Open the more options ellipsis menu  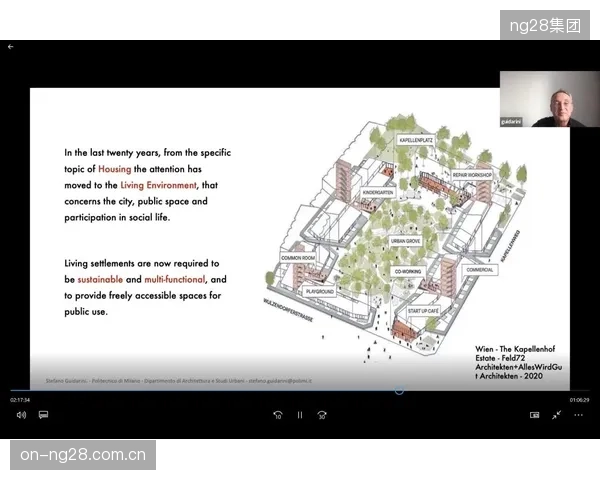coord(579,415)
